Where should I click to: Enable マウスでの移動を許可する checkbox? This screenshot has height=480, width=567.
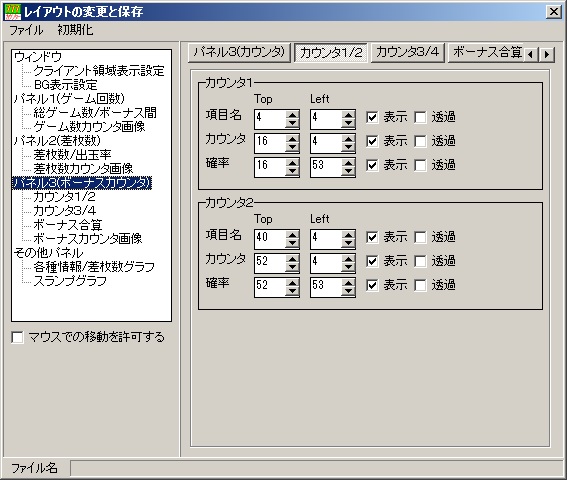pyautogui.click(x=17, y=337)
